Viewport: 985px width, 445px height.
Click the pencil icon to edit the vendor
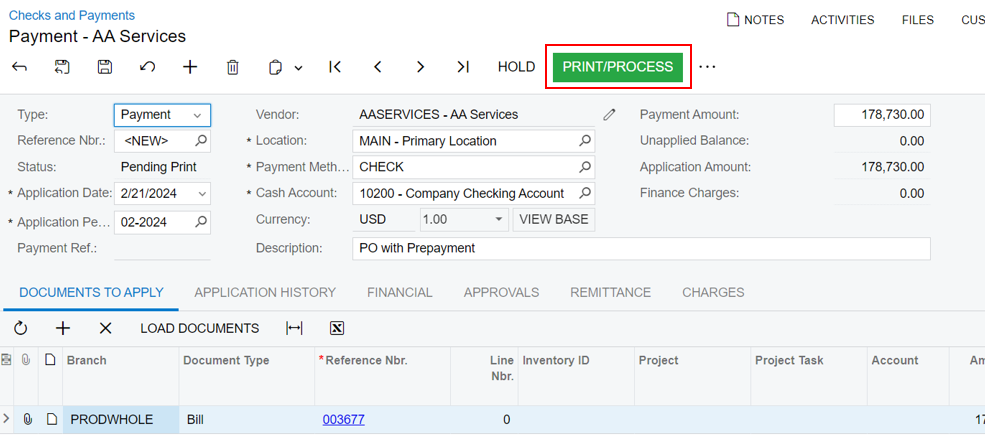pyautogui.click(x=609, y=114)
